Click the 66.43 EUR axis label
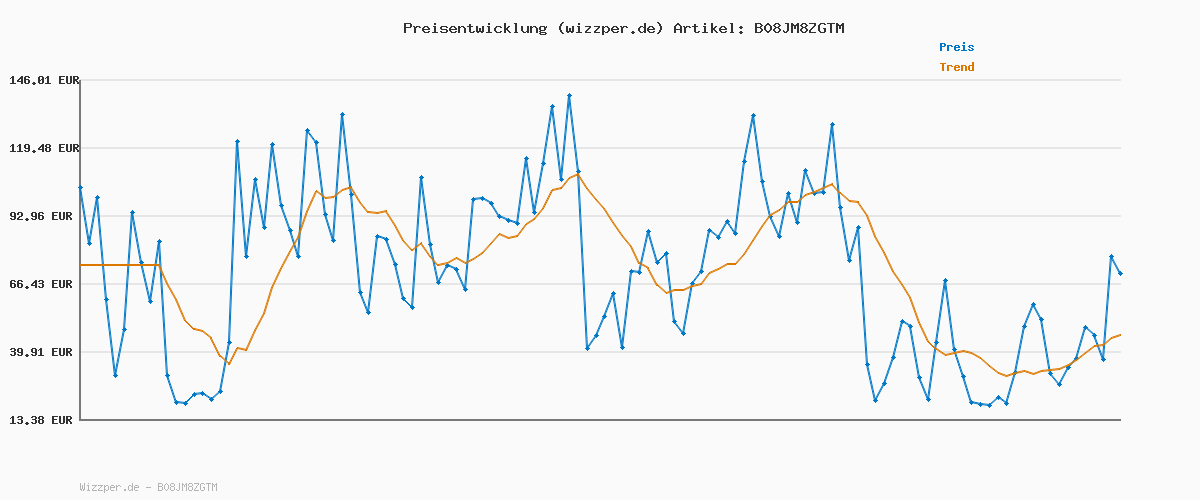 42,284
